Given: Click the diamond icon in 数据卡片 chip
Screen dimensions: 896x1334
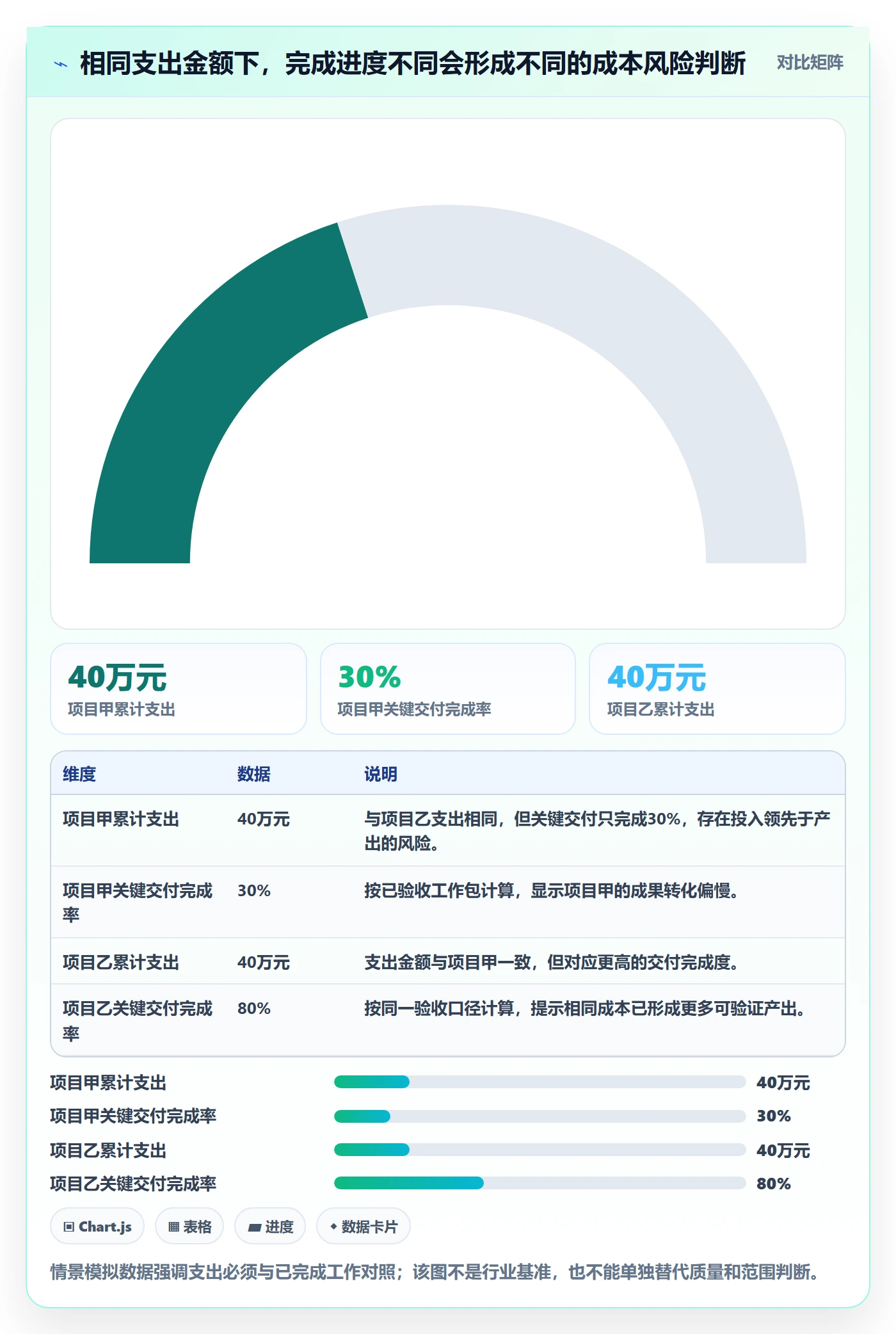Looking at the screenshot, I should pos(333,1226).
